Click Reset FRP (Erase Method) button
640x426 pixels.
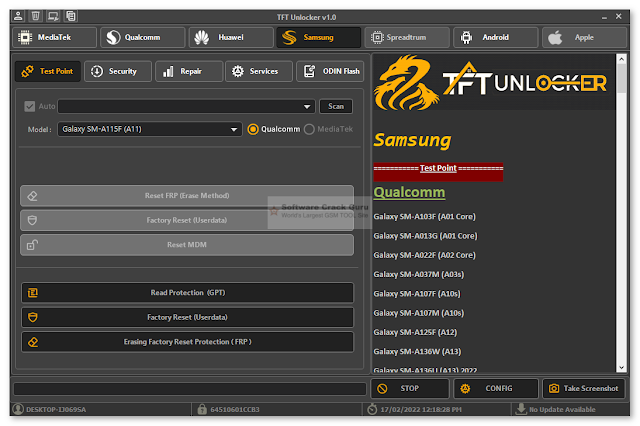(187, 196)
